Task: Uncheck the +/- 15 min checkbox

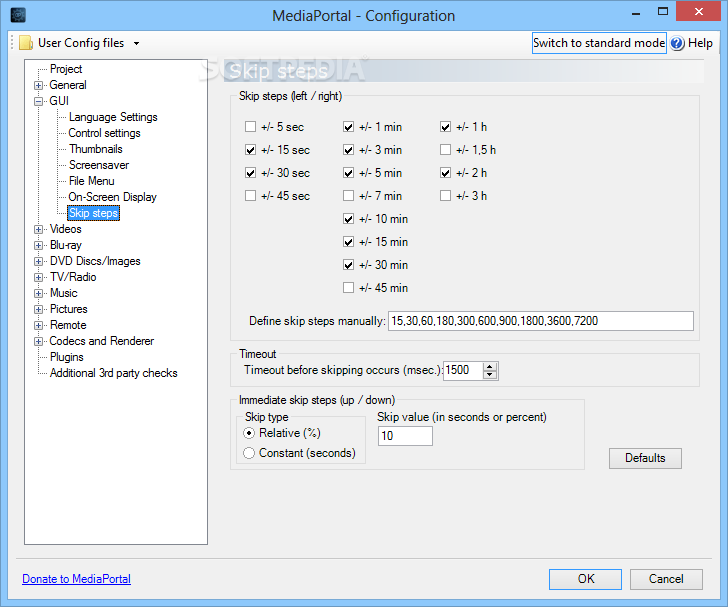Action: 348,241
